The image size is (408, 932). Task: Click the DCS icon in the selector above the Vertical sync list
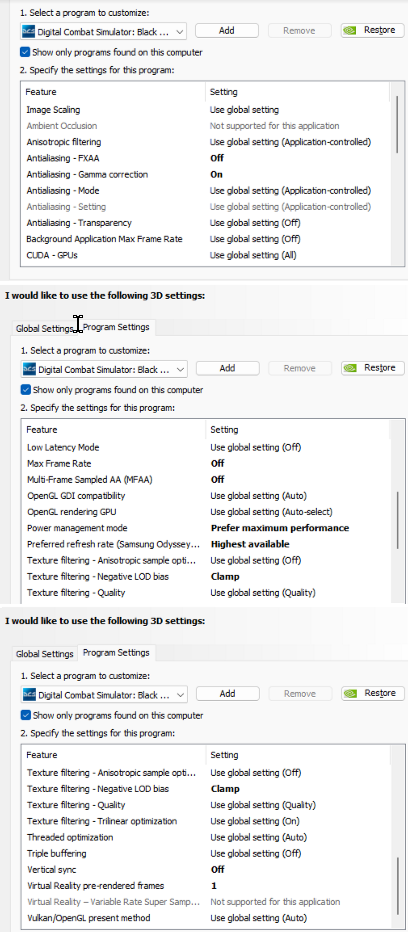point(29,694)
